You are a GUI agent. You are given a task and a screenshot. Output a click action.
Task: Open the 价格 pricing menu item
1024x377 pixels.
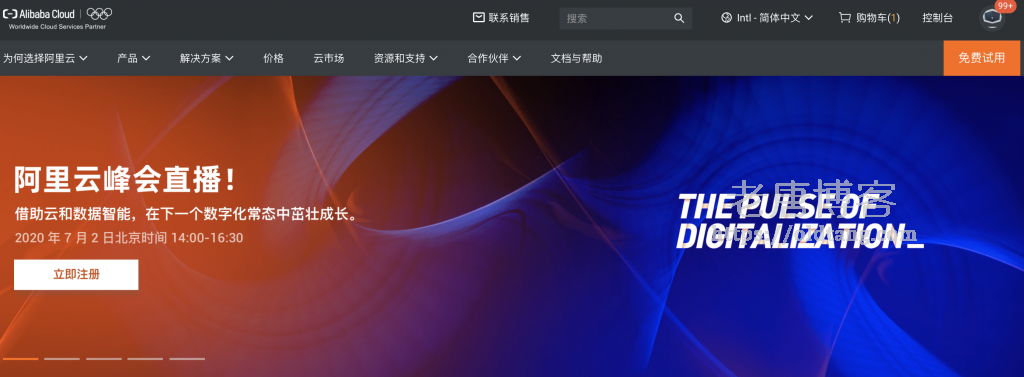274,58
